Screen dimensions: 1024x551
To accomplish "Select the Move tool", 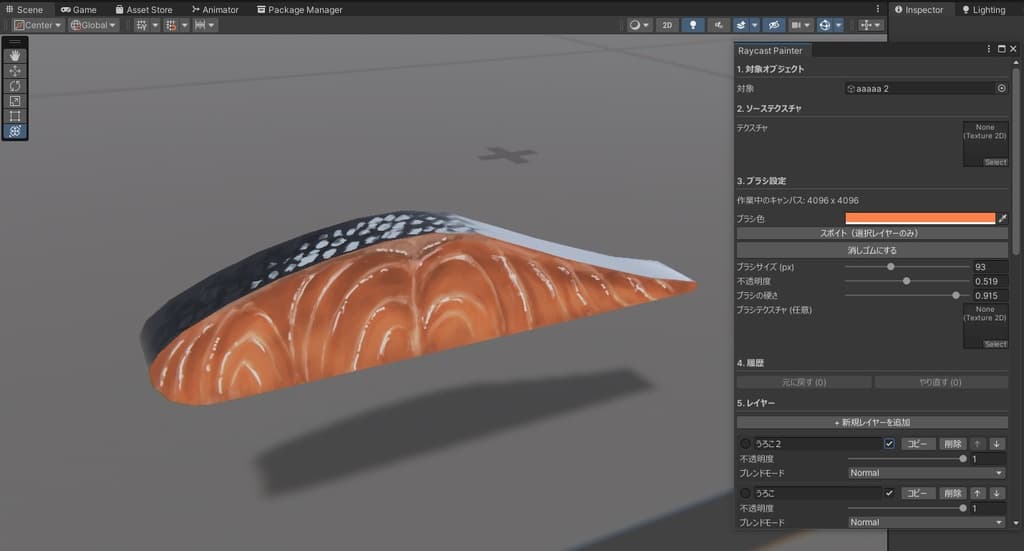I will tap(15, 71).
